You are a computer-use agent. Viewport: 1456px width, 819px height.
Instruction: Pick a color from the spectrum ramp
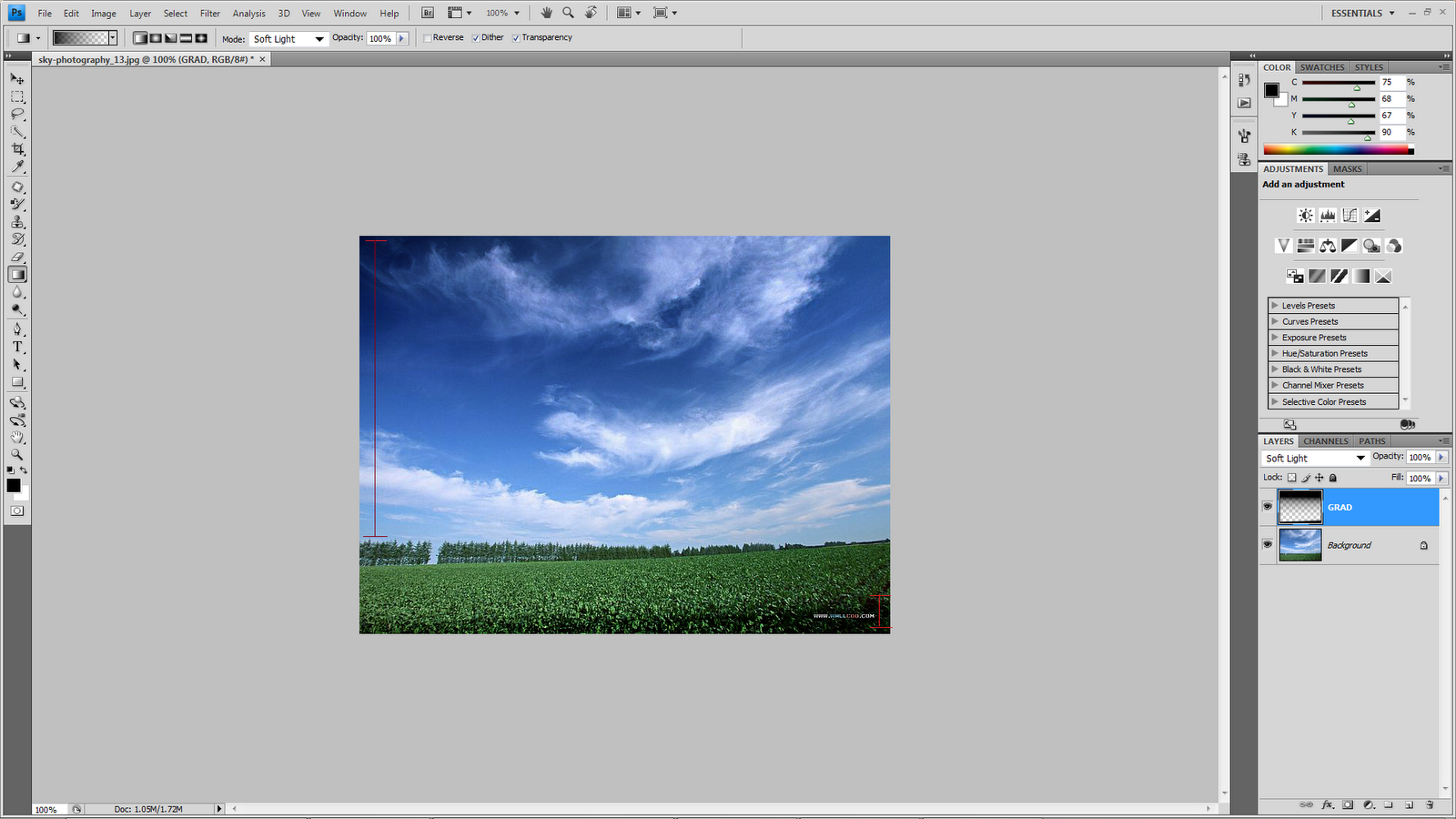coord(1338,150)
